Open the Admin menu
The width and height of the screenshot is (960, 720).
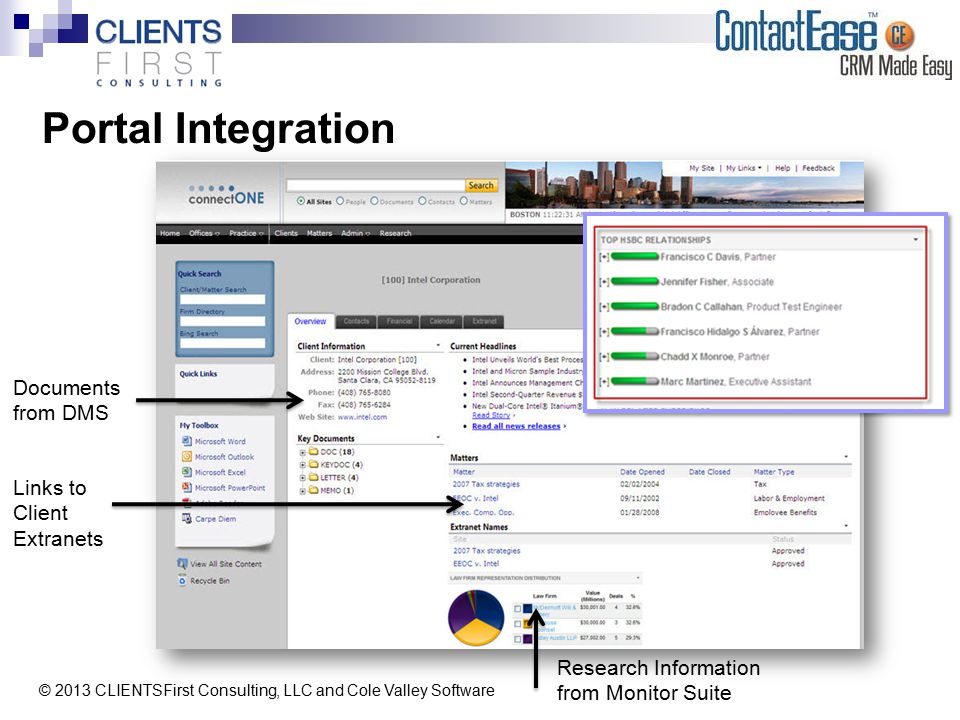[x=355, y=233]
